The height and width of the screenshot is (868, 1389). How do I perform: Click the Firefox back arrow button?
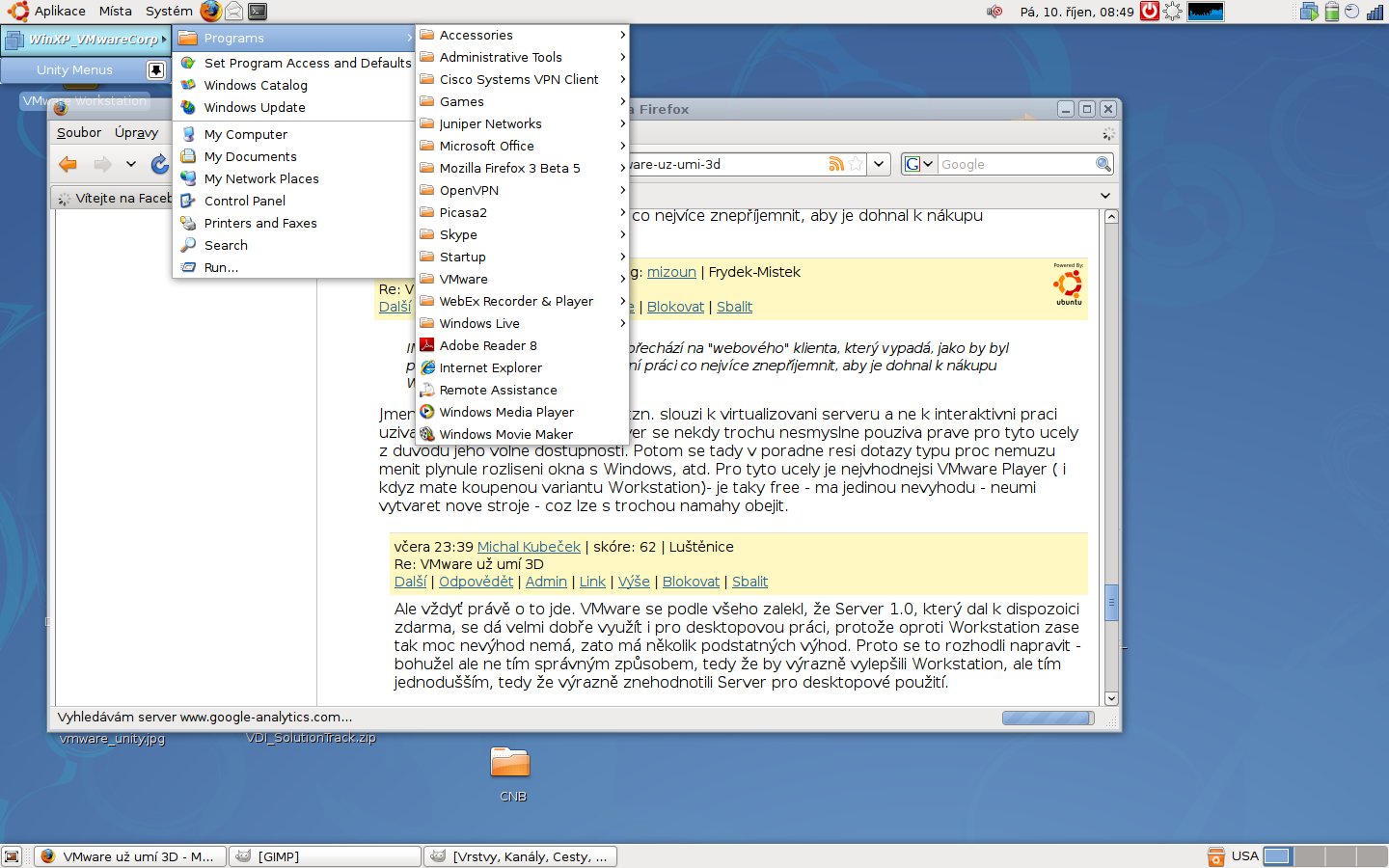[x=68, y=164]
